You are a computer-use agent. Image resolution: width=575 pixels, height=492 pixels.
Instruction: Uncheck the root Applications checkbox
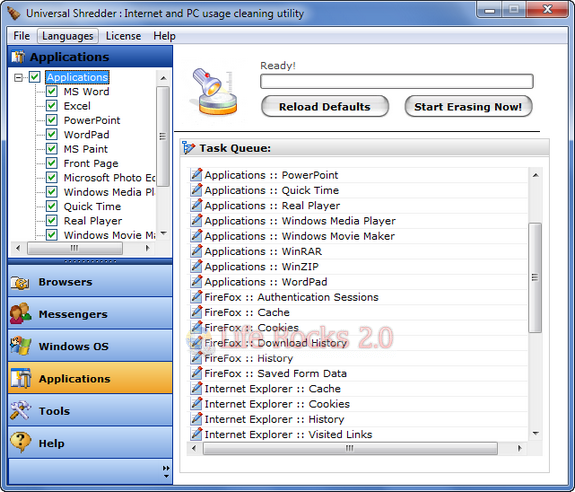click(x=35, y=77)
